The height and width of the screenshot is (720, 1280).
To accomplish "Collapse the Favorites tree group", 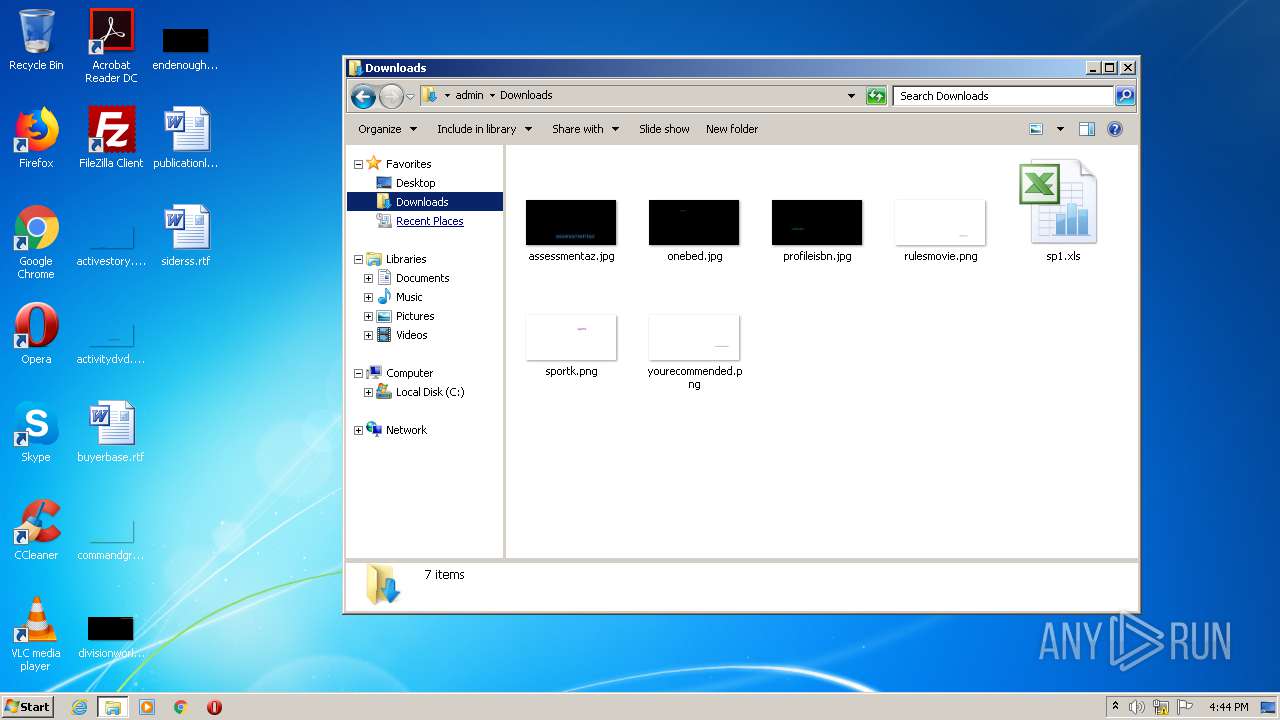I will [358, 164].
